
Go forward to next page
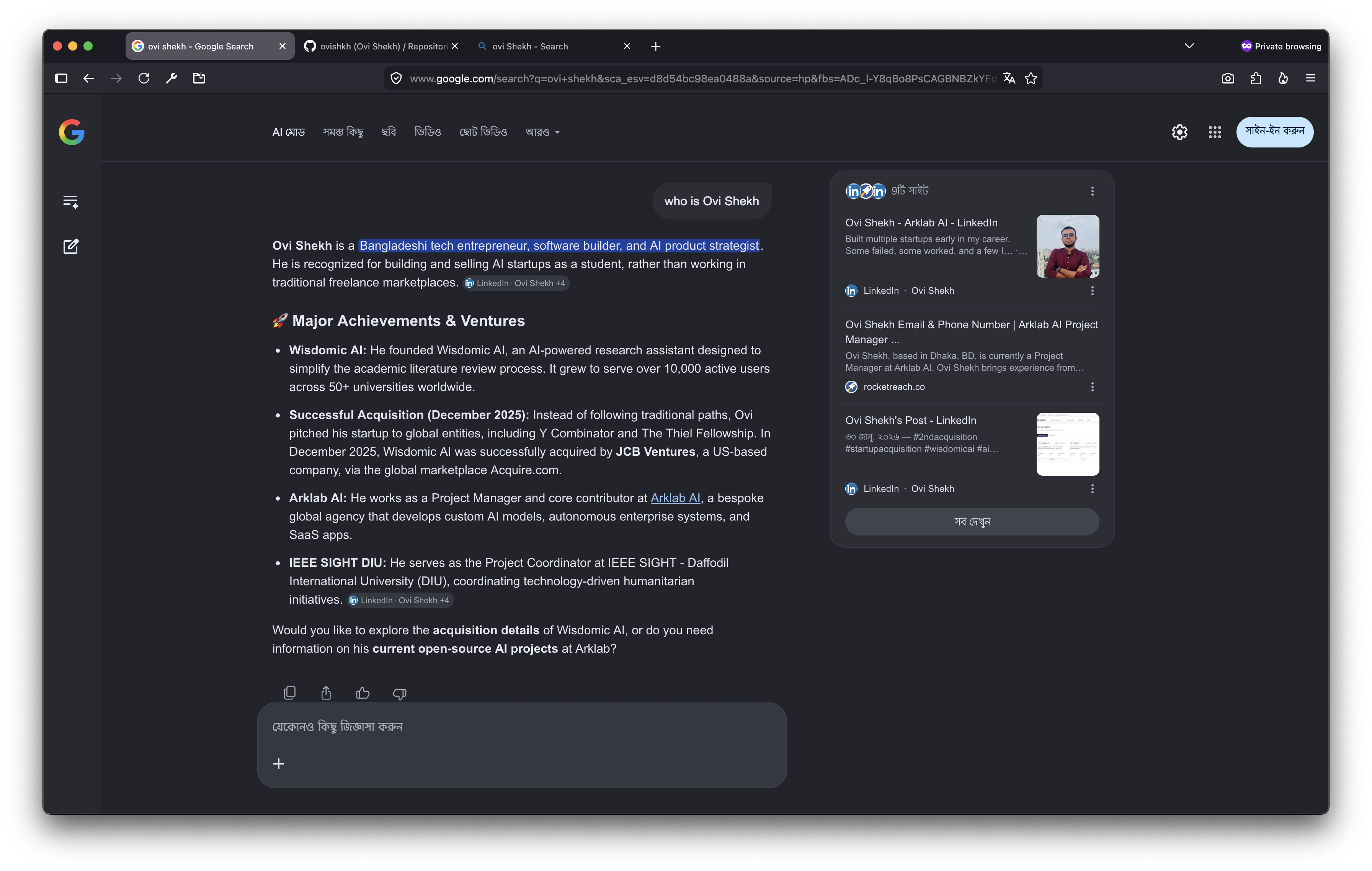pos(116,78)
